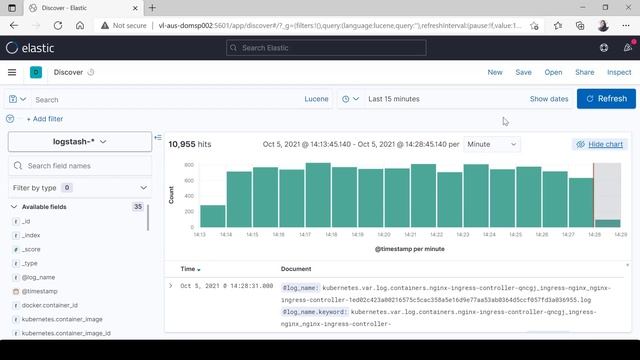Click the Search Elastic global search box
Viewport: 640px width, 360px height.
point(326,48)
